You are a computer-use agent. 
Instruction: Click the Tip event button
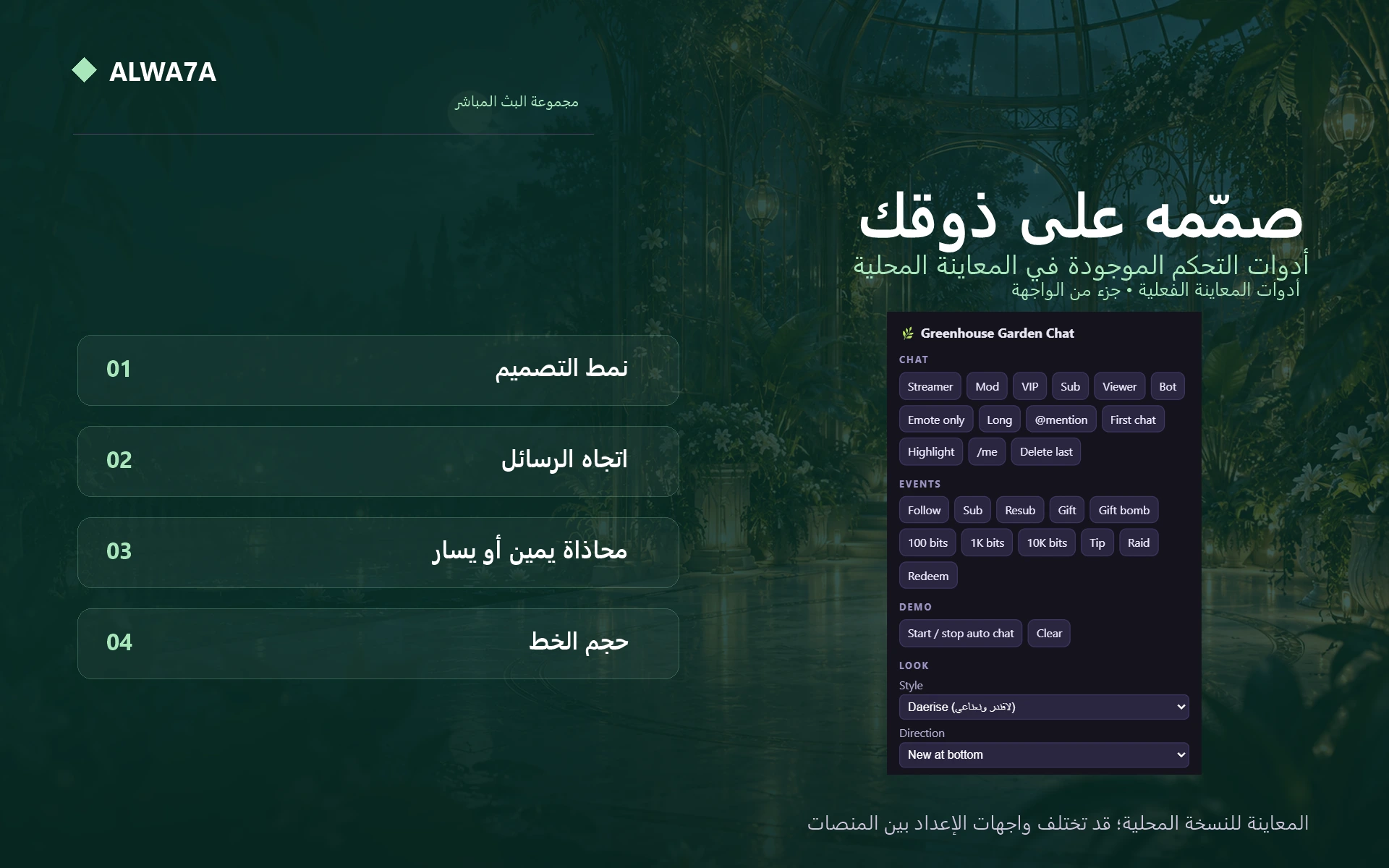1097,542
